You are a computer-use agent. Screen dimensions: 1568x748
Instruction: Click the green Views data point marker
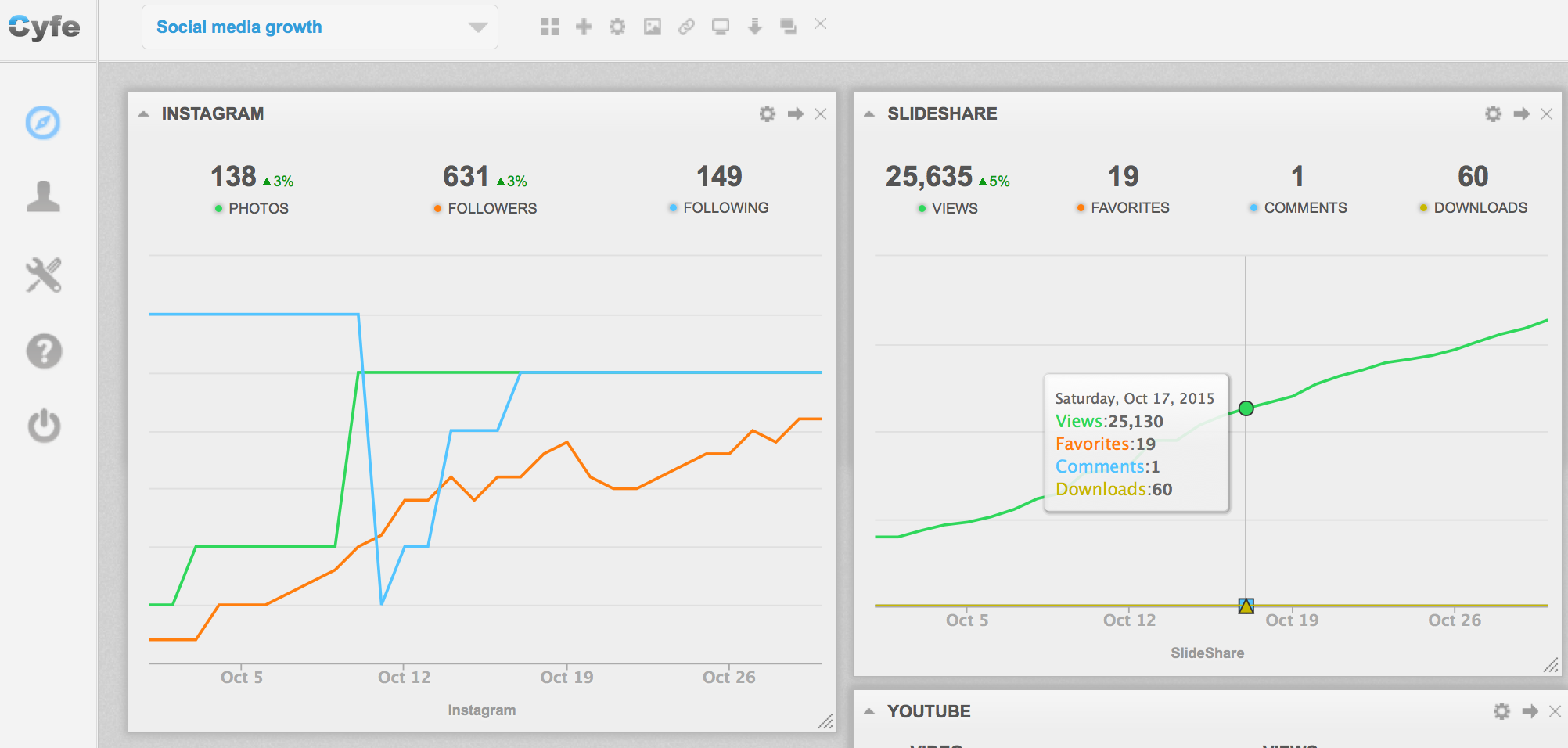pos(1246,408)
